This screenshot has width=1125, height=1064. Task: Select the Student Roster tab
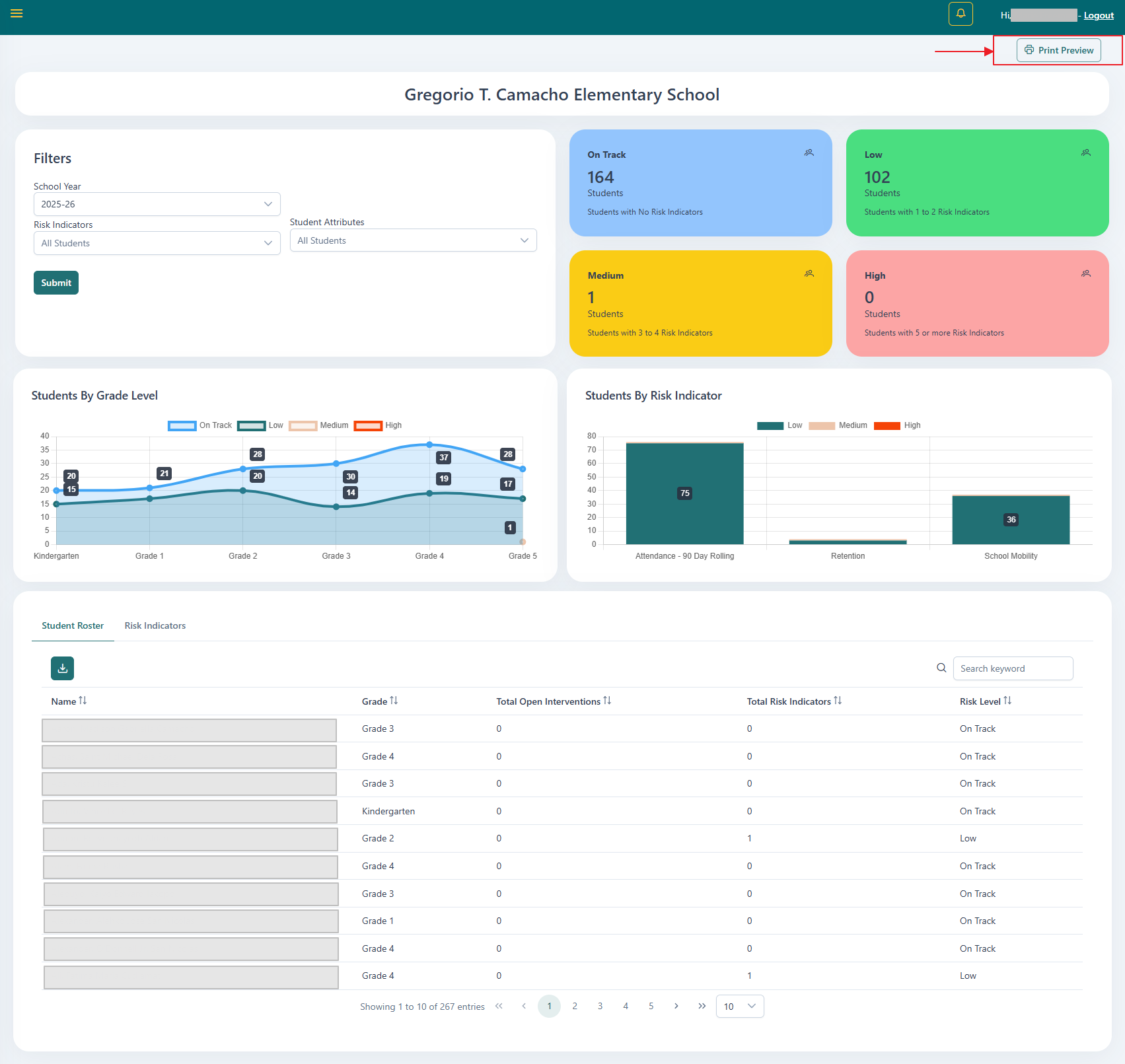point(73,625)
